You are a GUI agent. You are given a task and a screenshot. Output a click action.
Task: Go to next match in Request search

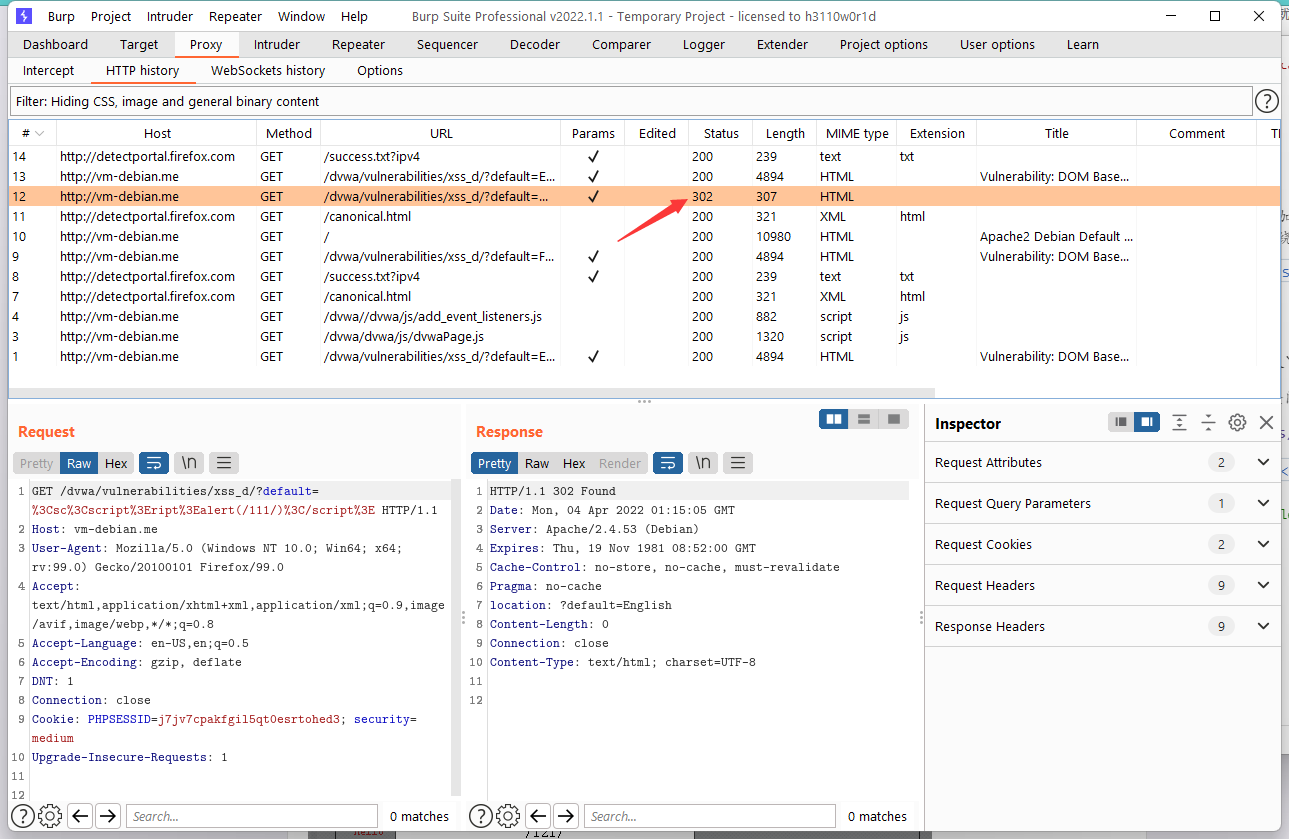(x=108, y=816)
